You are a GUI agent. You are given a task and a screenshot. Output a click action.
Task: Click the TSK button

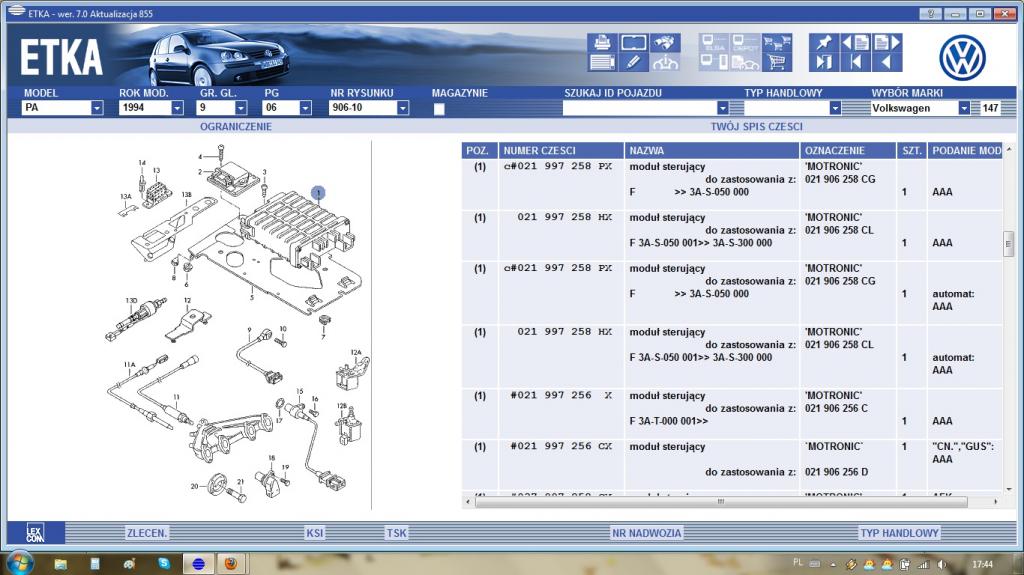coord(396,533)
